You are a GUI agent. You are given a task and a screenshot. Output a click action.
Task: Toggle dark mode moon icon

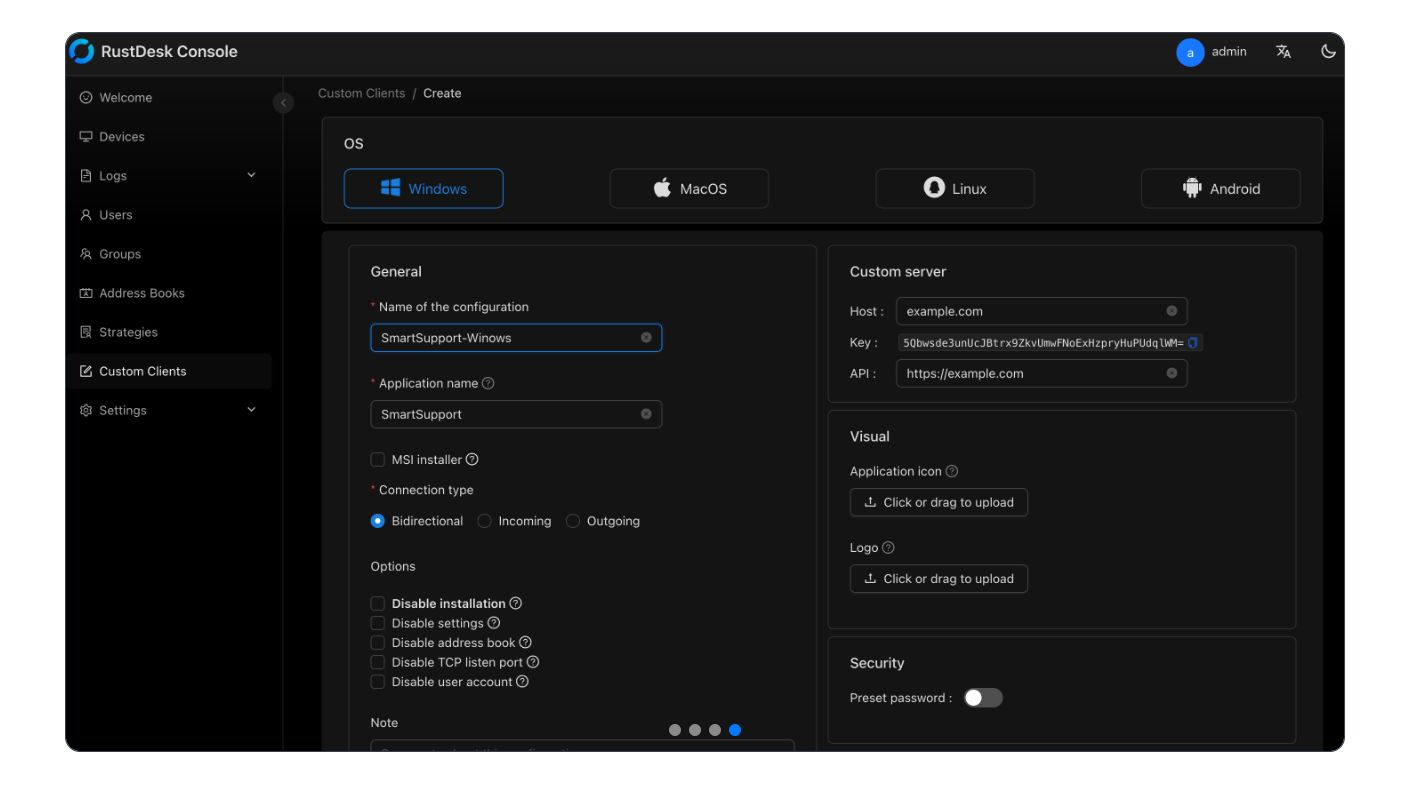point(1328,52)
